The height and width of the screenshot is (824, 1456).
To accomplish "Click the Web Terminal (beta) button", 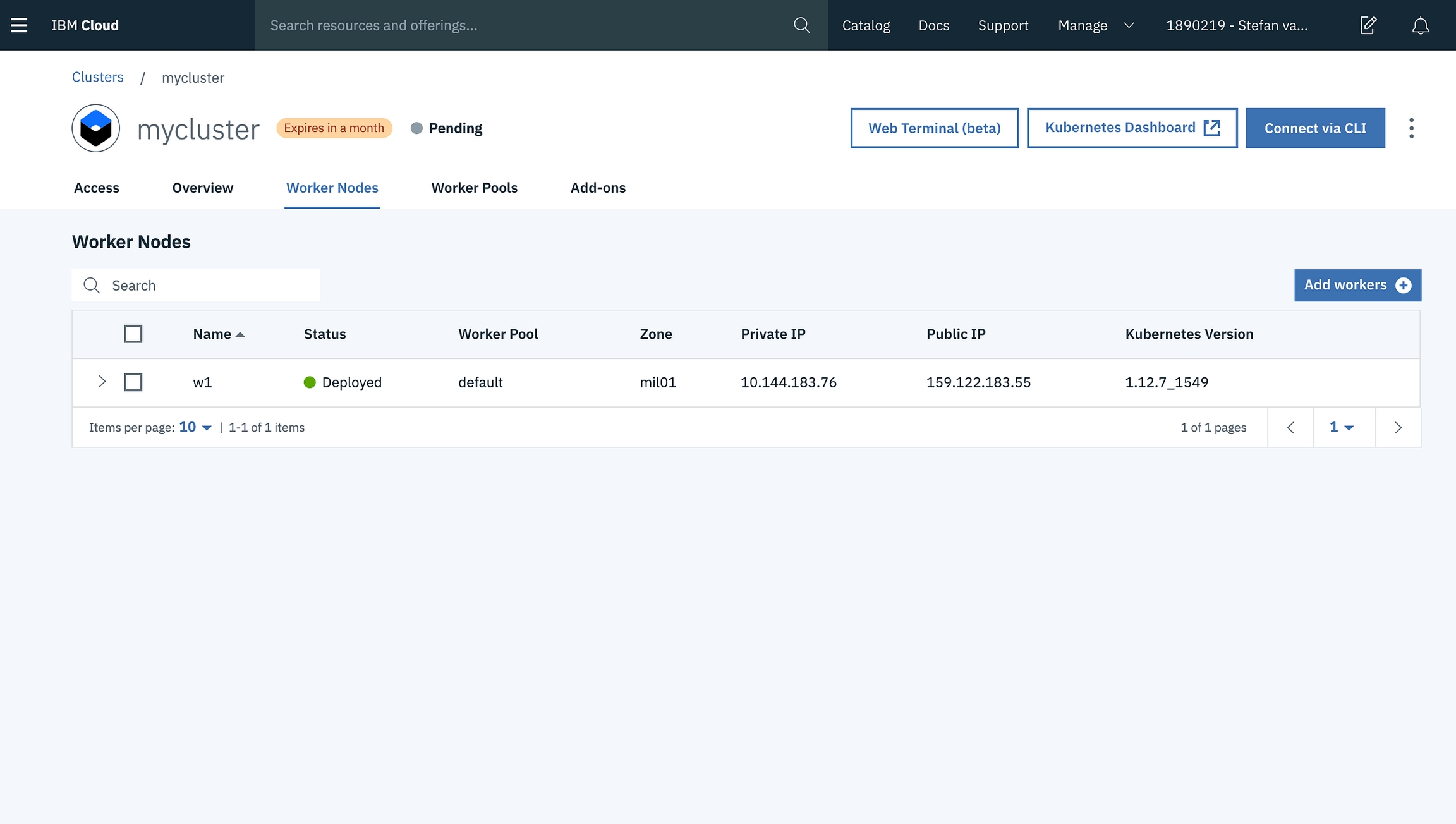I will coord(935,128).
